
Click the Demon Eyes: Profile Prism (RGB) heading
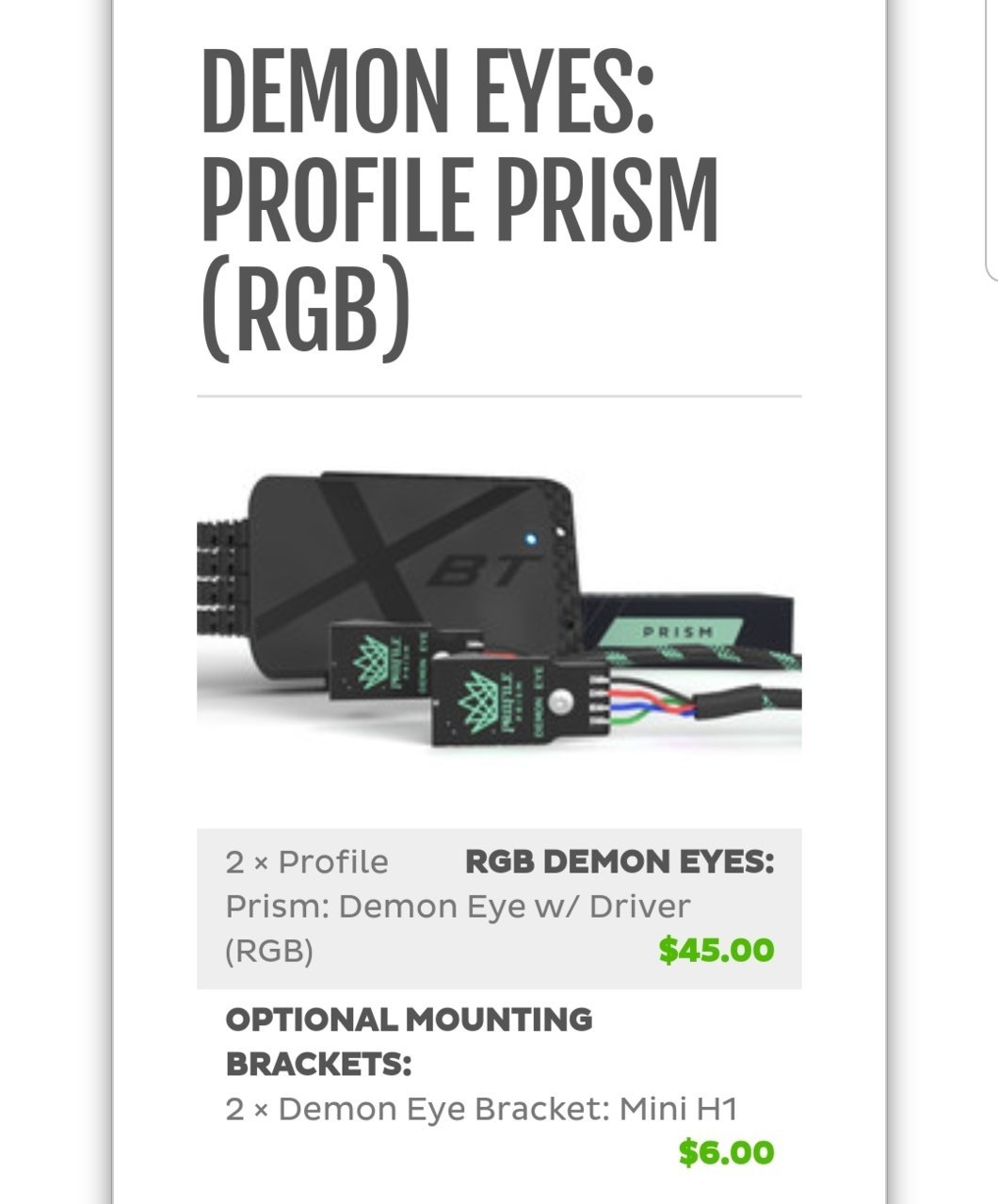coord(459,201)
